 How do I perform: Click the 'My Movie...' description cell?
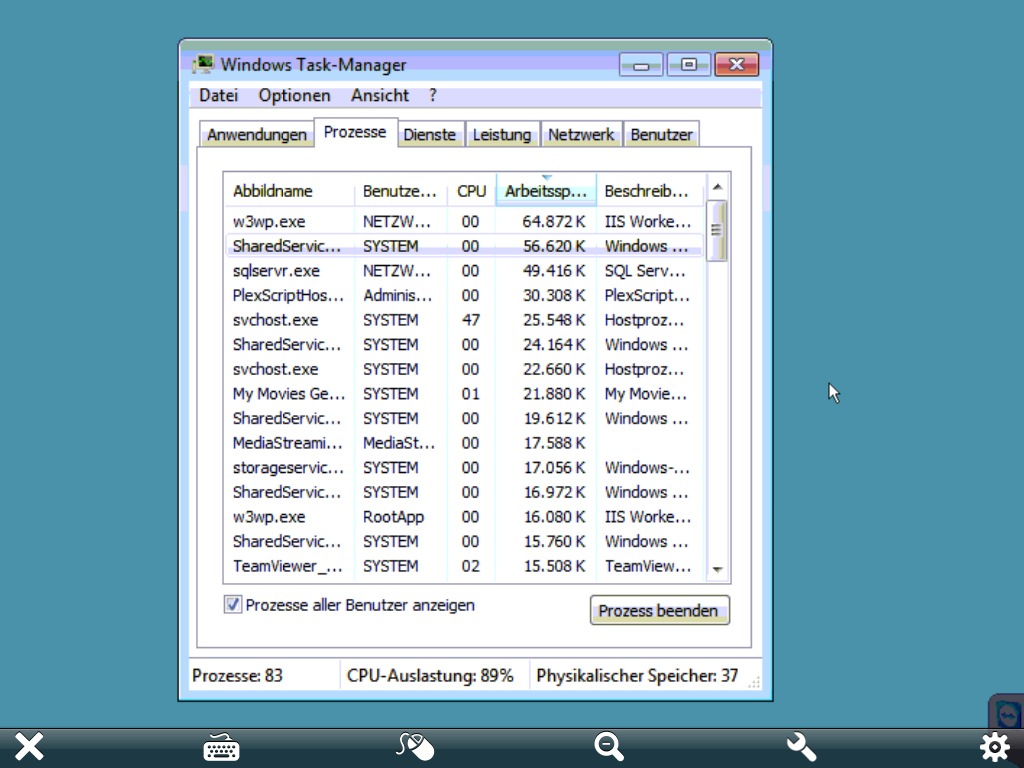click(x=645, y=394)
